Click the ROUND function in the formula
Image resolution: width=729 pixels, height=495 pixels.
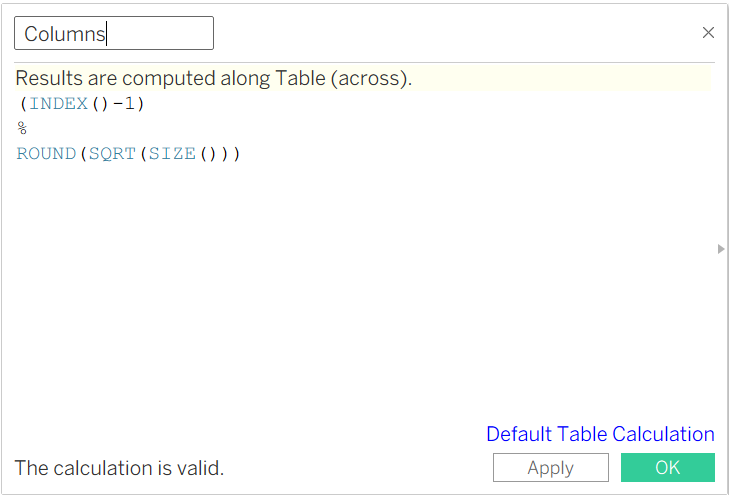click(46, 154)
